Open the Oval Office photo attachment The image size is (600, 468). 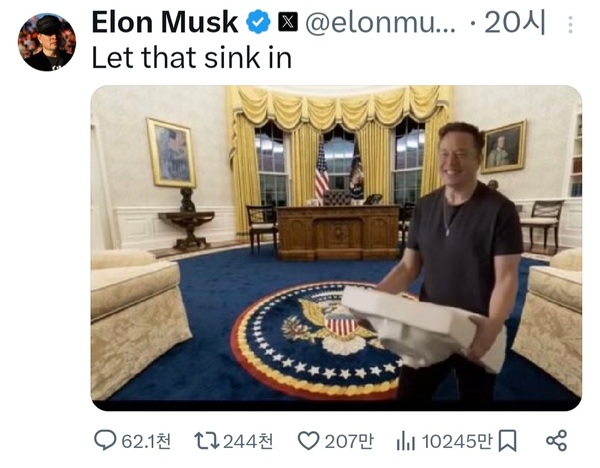pos(336,248)
